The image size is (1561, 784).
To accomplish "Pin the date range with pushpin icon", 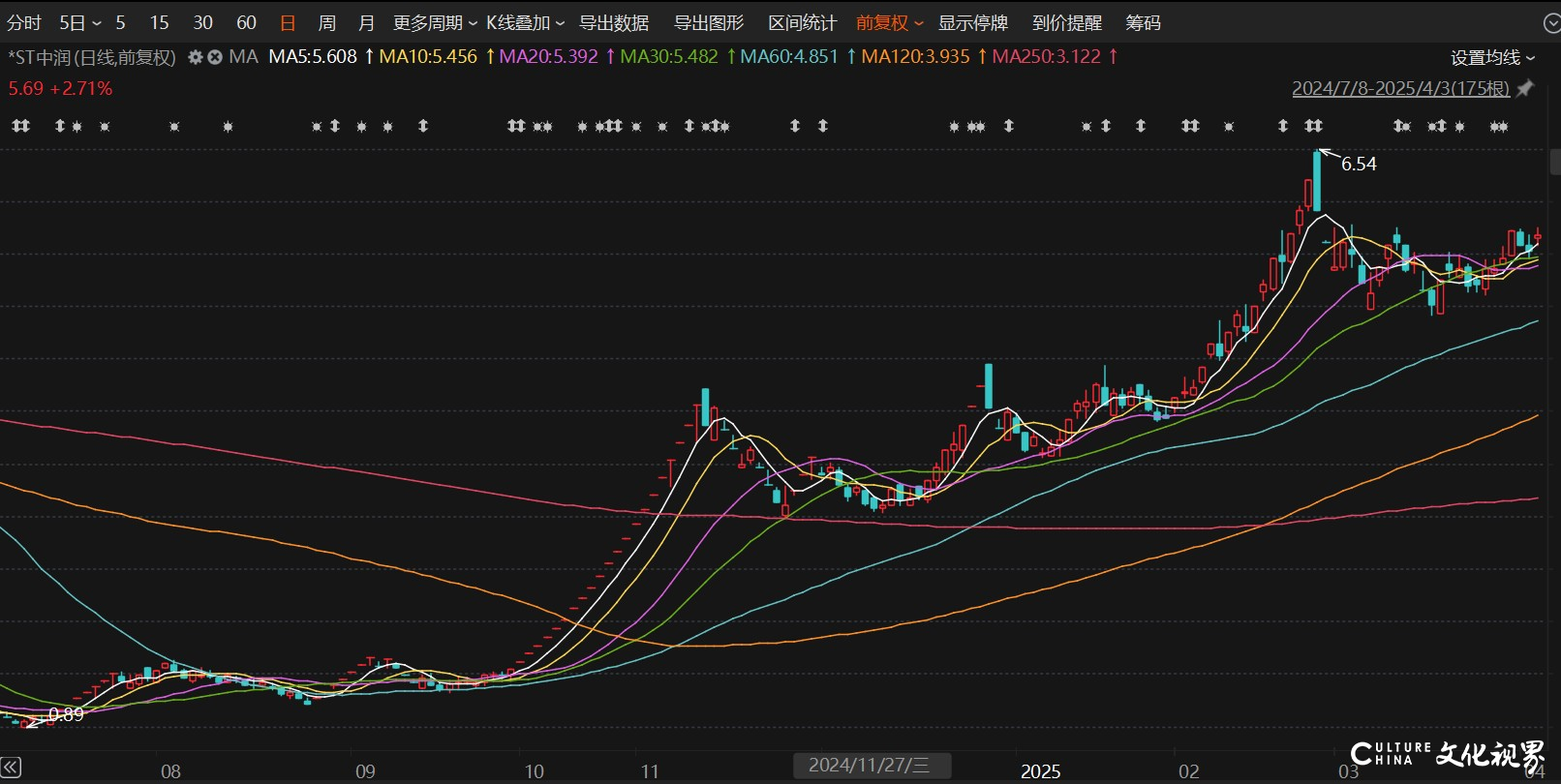I will 1525,88.
